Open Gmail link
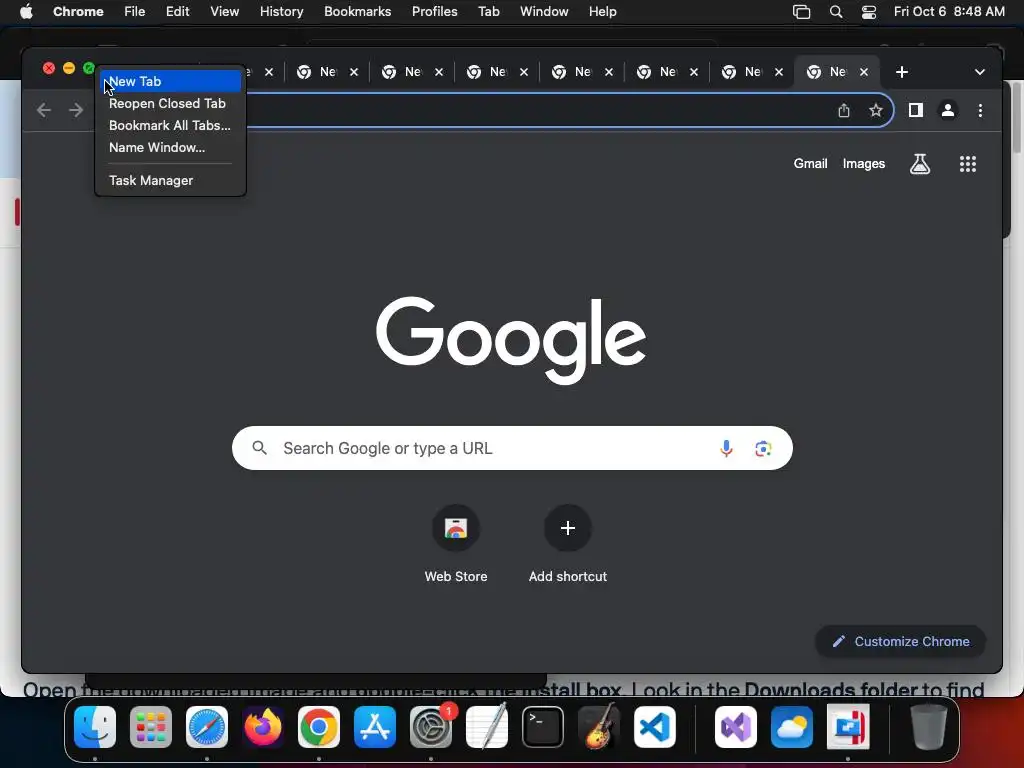The height and width of the screenshot is (768, 1024). pyautogui.click(x=810, y=164)
